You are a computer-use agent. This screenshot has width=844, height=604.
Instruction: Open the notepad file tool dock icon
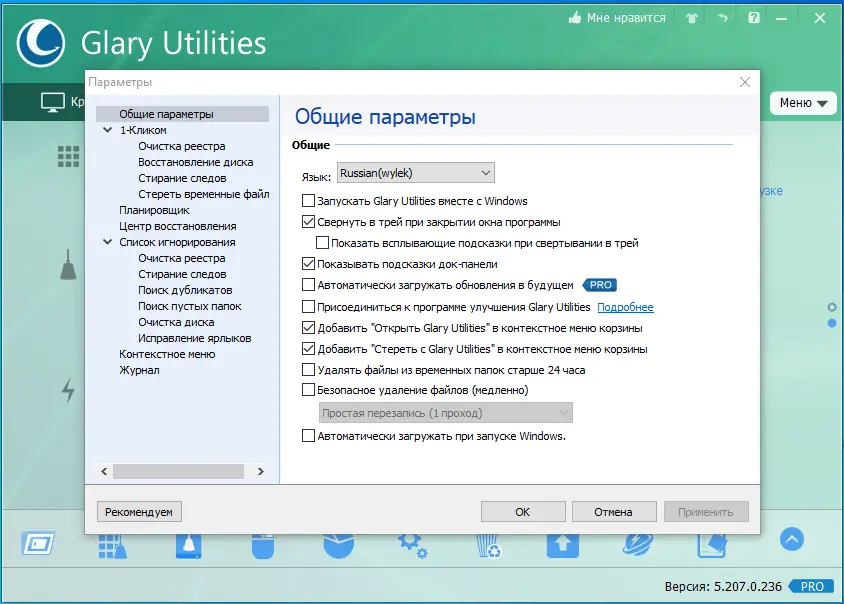click(x=712, y=546)
